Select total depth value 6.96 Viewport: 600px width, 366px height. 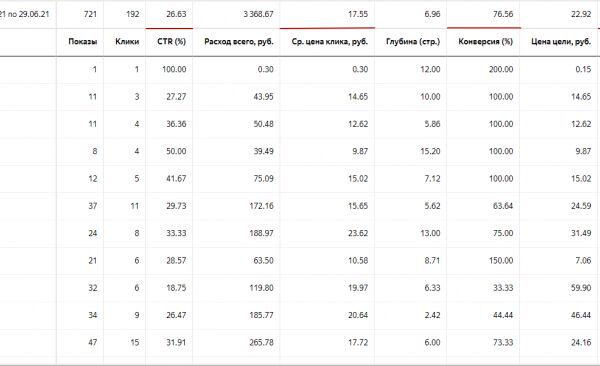pyautogui.click(x=432, y=14)
